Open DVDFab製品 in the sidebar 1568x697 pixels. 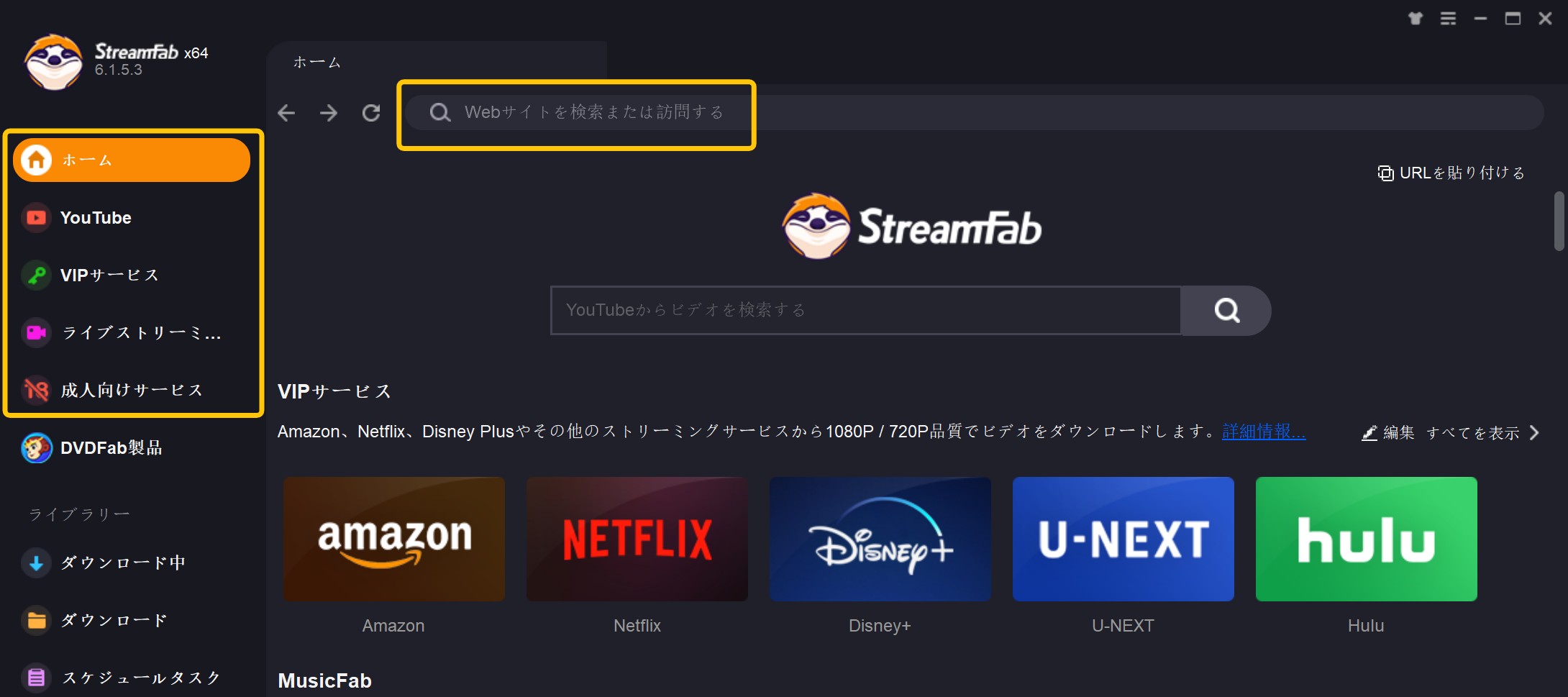(132, 448)
